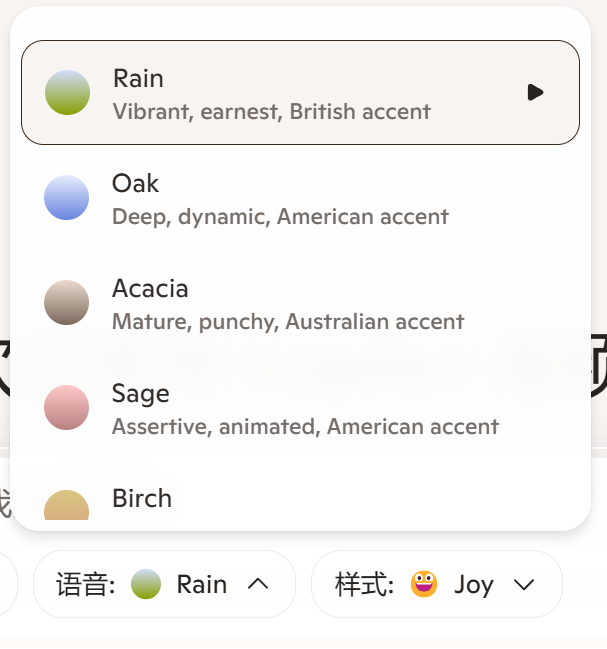Choose the Birch voice entry
The width and height of the screenshot is (607, 649).
coord(300,499)
